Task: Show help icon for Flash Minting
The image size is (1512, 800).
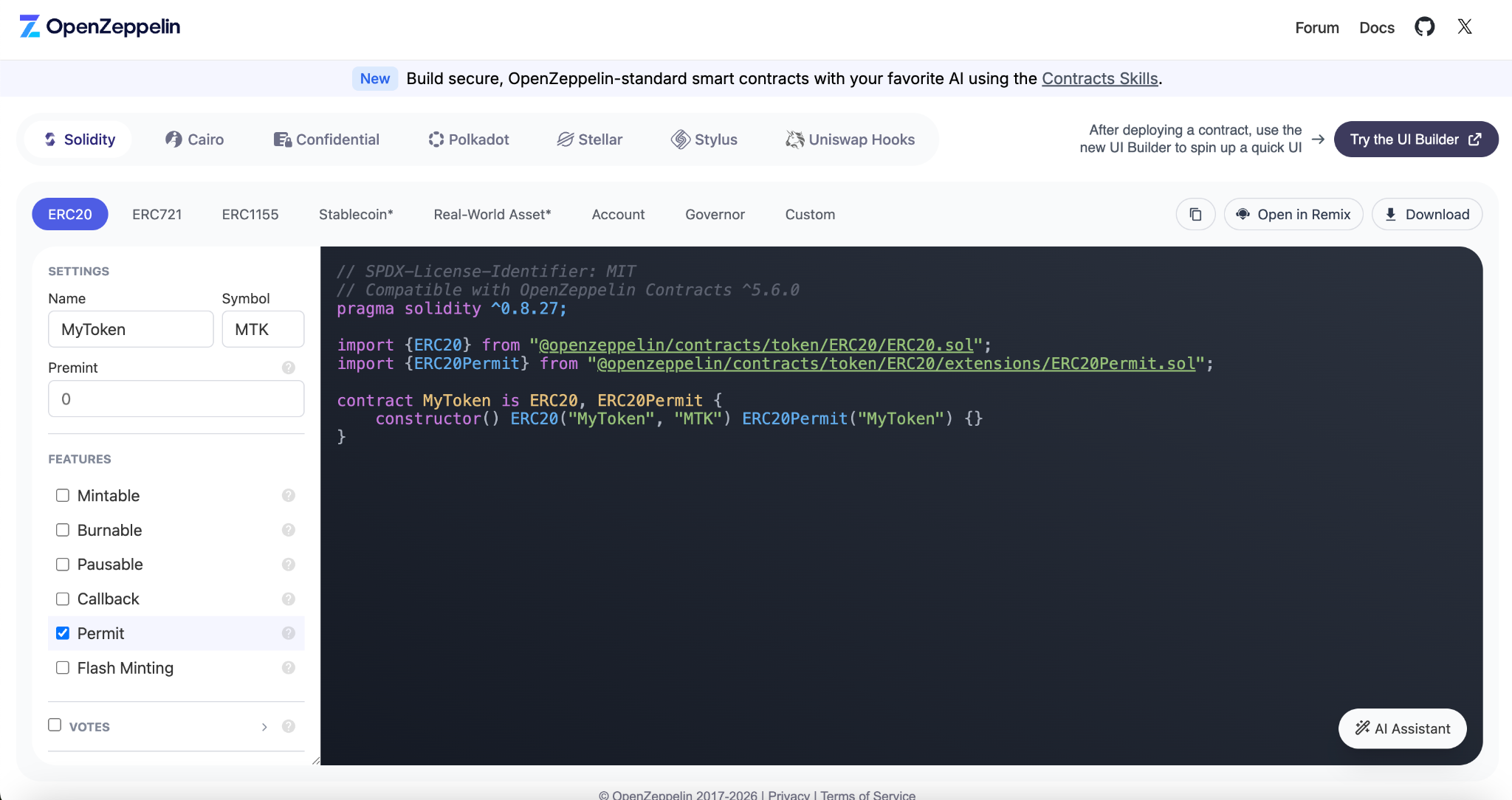Action: [289, 668]
